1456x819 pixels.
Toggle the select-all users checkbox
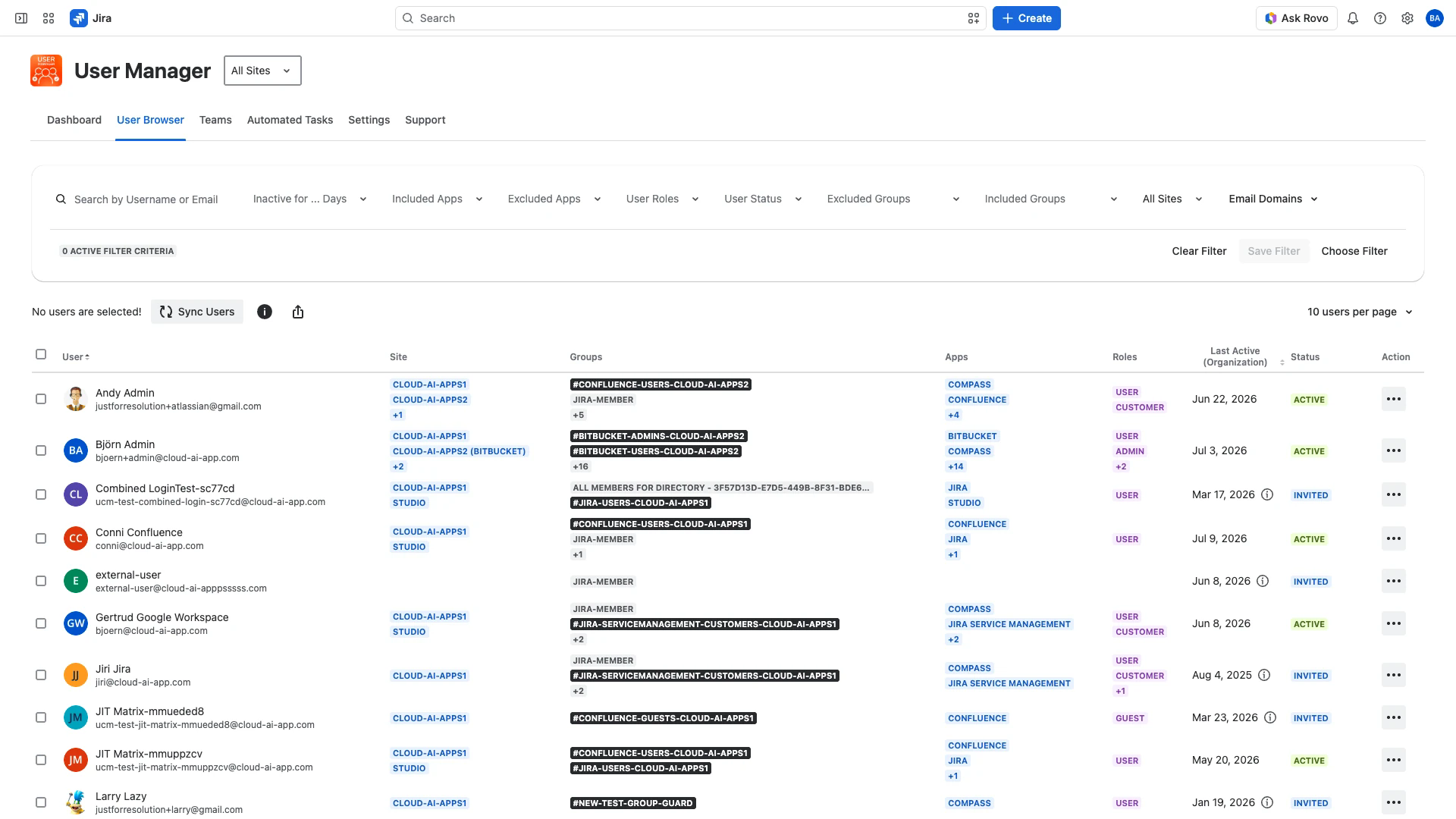point(41,354)
